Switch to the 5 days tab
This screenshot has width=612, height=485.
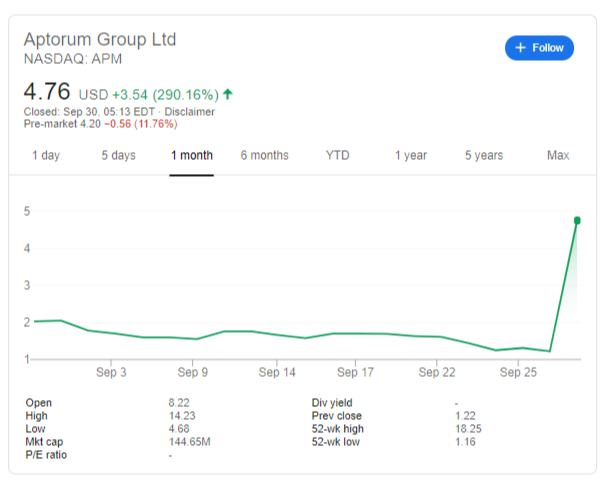[x=118, y=155]
